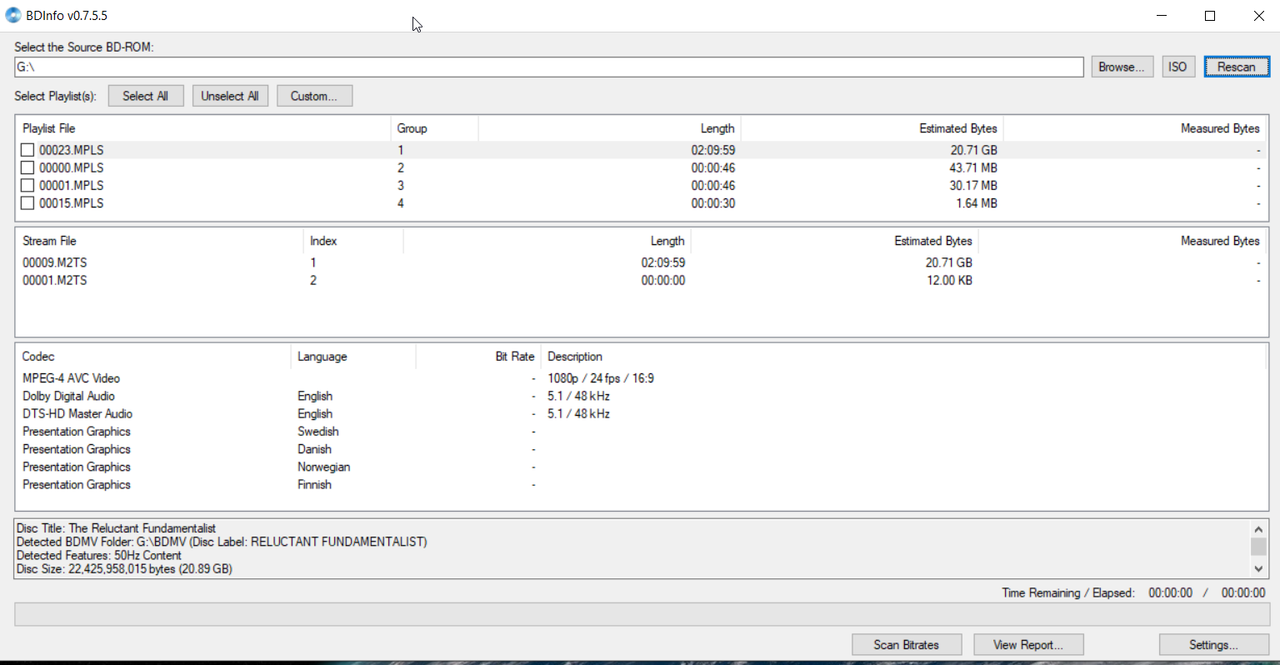Click the Language column header

353,356
